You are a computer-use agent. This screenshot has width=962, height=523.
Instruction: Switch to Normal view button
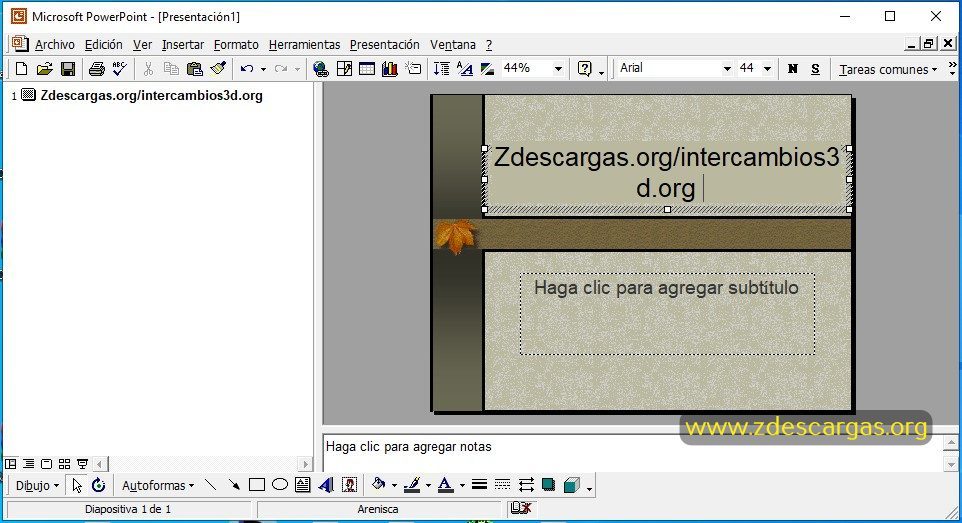[10, 464]
